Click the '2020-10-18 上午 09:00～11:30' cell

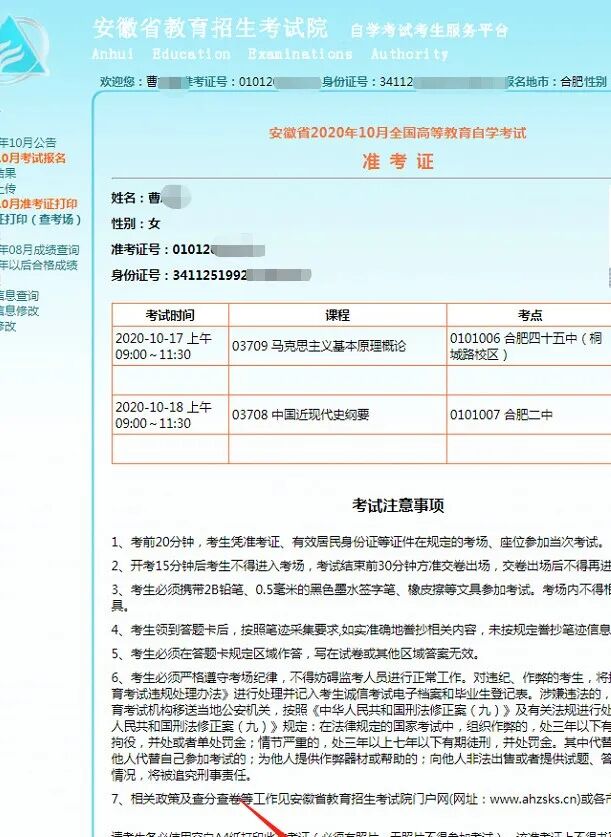click(170, 415)
